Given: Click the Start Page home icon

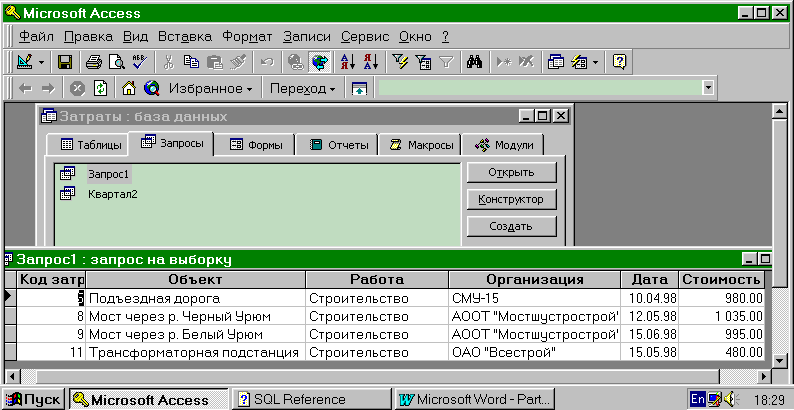Looking at the screenshot, I should [129, 89].
